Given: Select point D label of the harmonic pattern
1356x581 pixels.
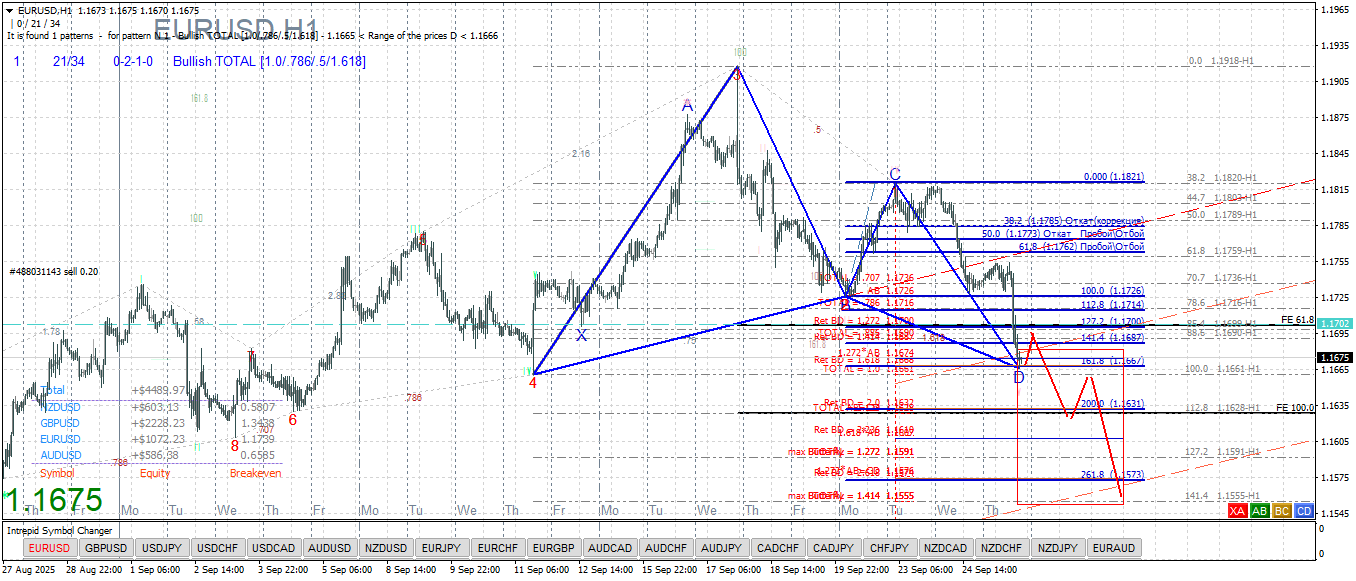Looking at the screenshot, I should pos(1019,378).
